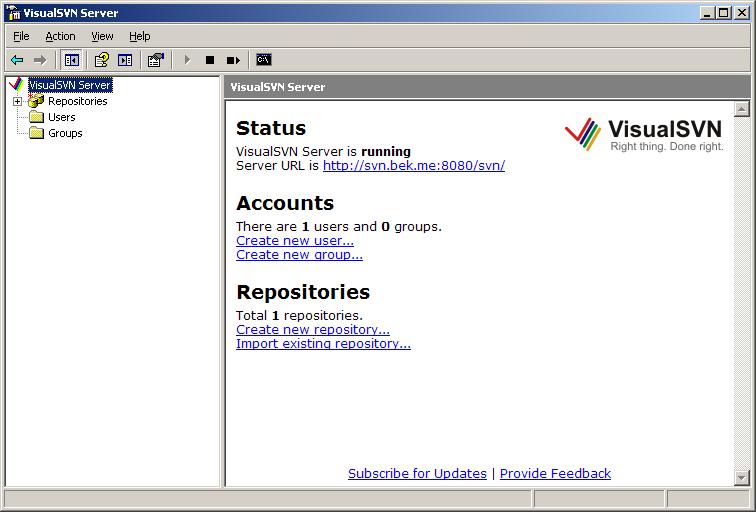Click the Start server play icon
756x512 pixels.
[x=187, y=60]
